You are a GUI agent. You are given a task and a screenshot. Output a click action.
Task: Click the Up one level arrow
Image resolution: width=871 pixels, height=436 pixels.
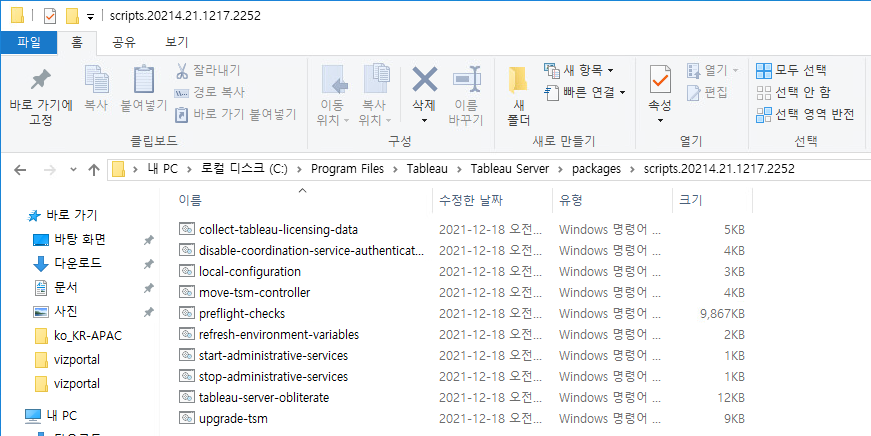pos(94,169)
